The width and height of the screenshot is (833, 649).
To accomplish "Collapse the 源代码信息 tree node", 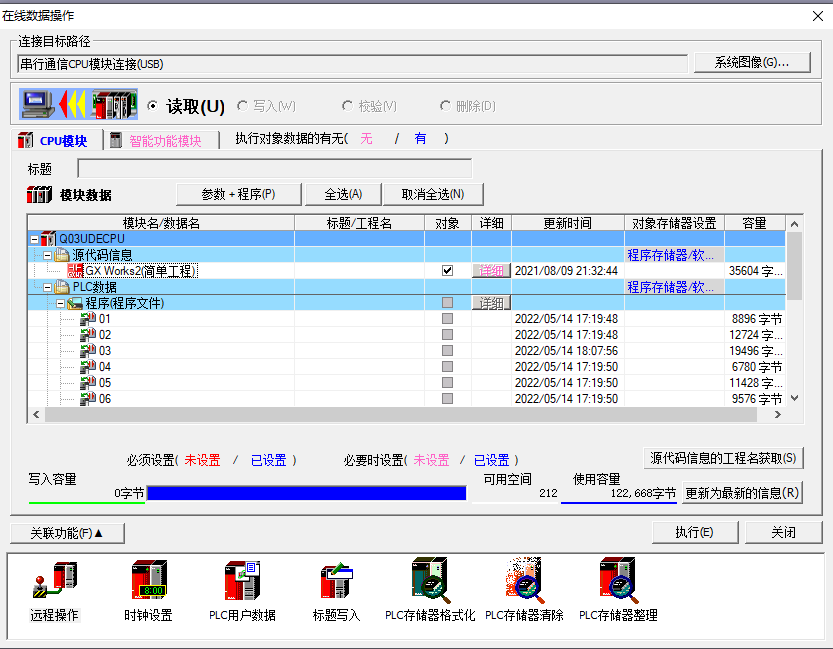I will (x=47, y=255).
